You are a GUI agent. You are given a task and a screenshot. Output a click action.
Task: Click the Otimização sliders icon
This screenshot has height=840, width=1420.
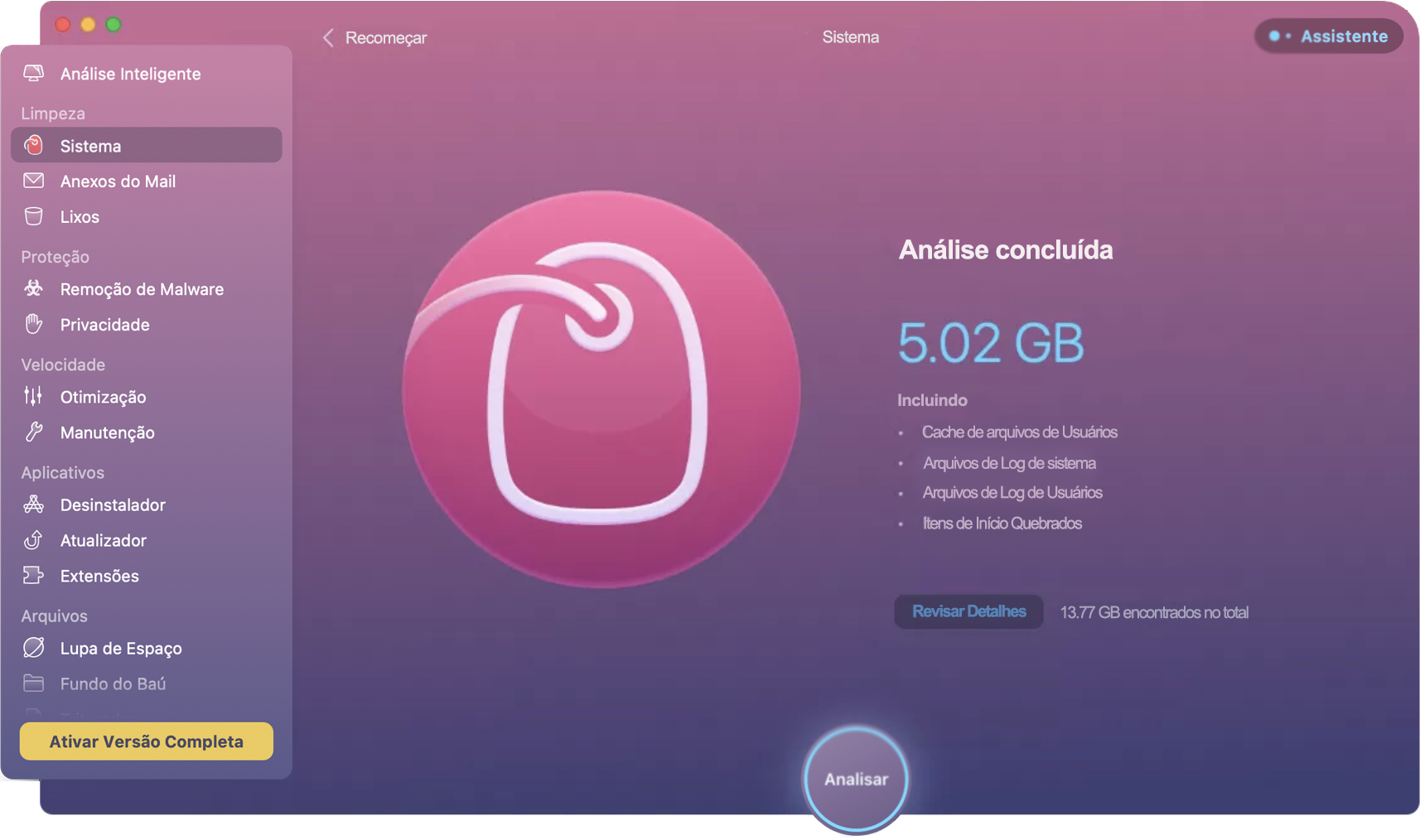click(34, 396)
